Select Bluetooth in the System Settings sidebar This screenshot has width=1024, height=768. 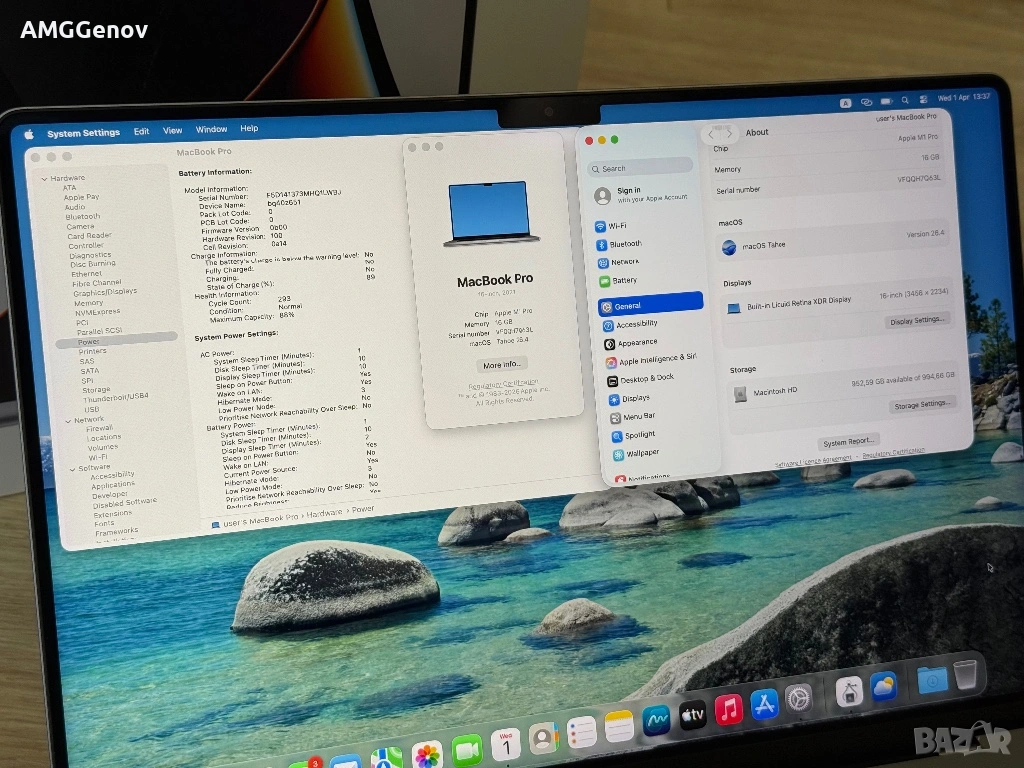click(x=625, y=244)
